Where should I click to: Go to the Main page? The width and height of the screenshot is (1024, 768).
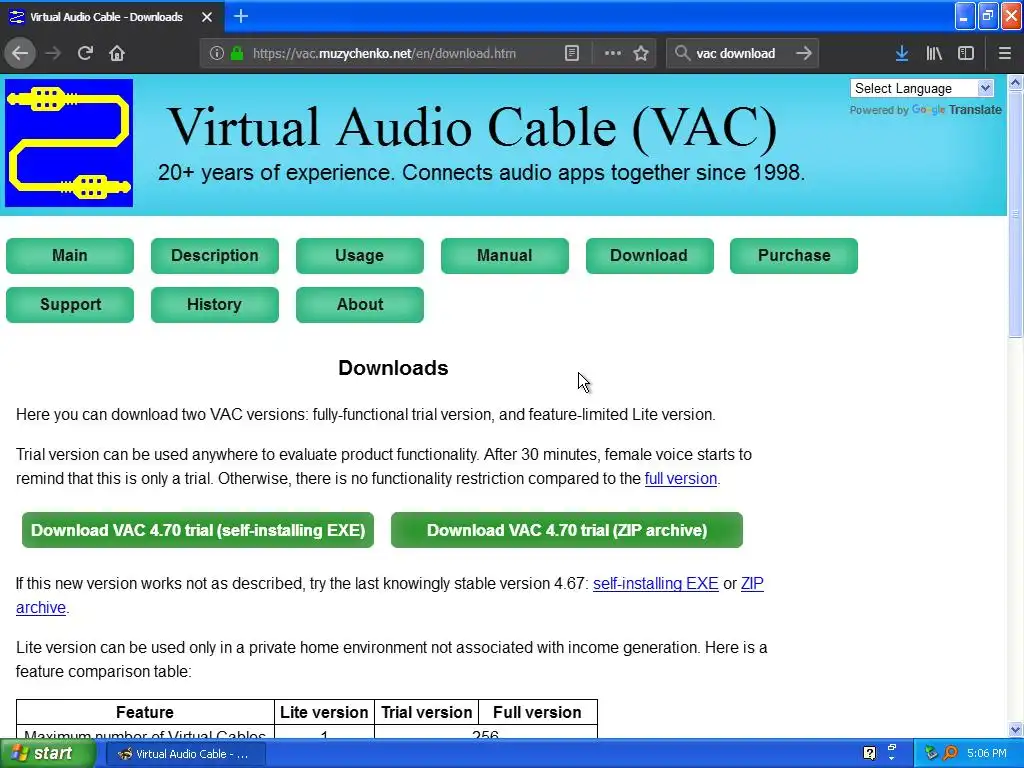click(x=70, y=255)
